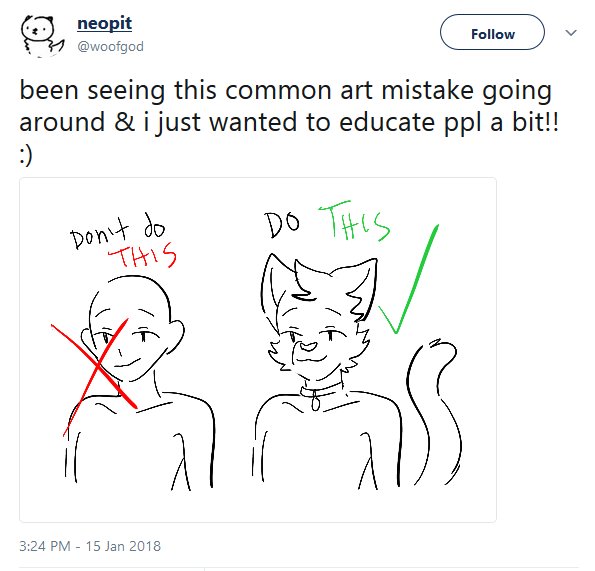The width and height of the screenshot is (595, 571).
Task: Visit the @woofgod handle profile
Action: [110, 47]
